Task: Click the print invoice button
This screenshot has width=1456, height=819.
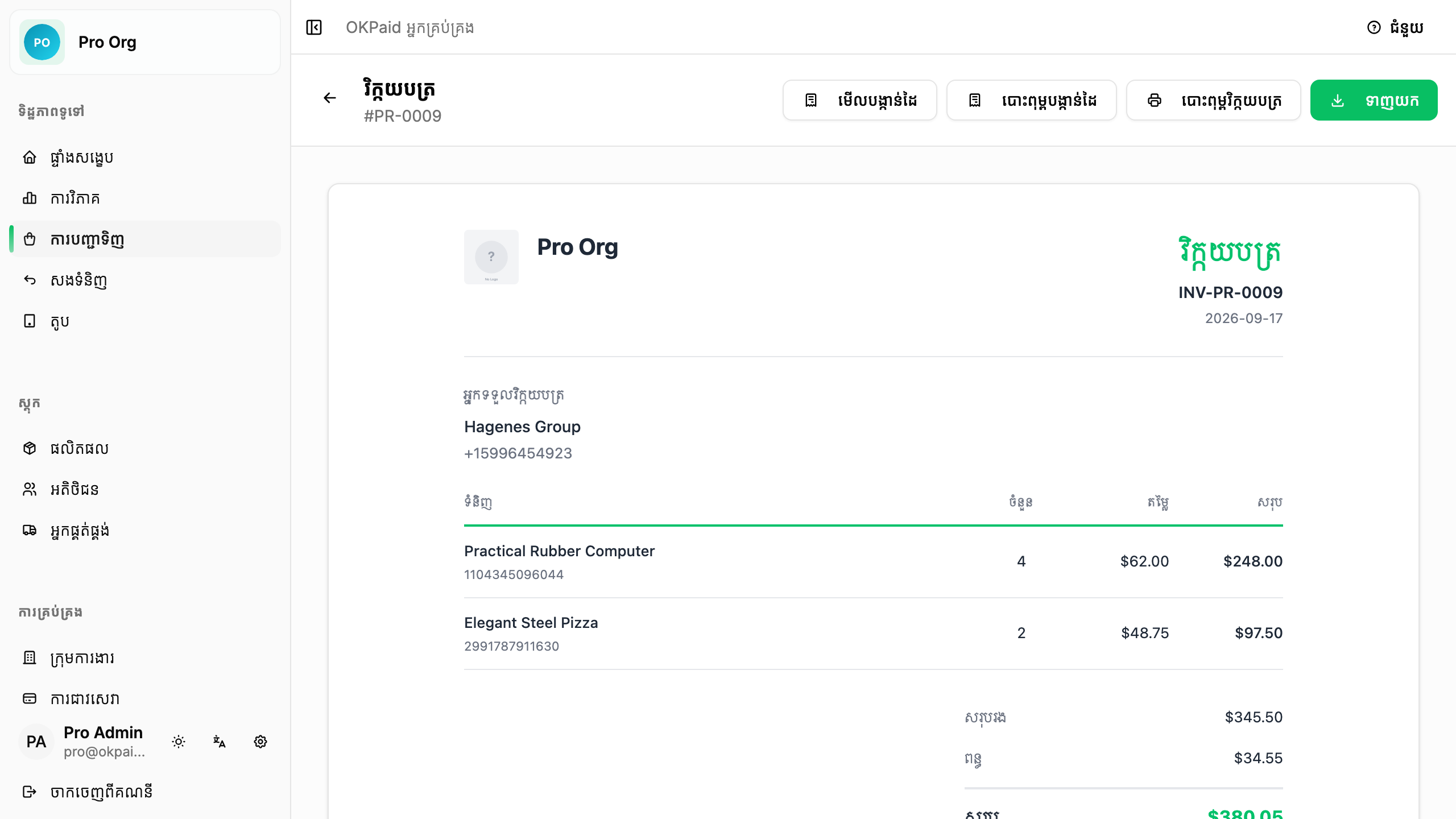Action: pos(1213,100)
